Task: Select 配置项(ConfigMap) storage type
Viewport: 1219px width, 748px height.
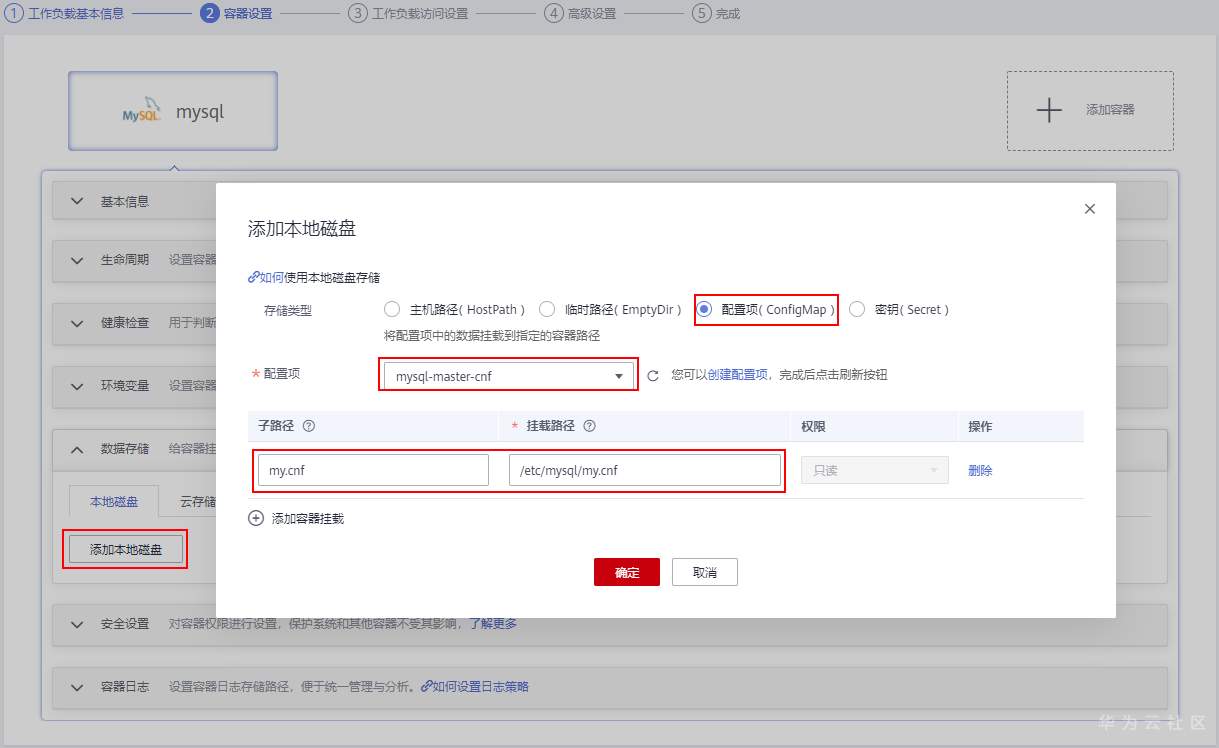Action: [x=704, y=310]
